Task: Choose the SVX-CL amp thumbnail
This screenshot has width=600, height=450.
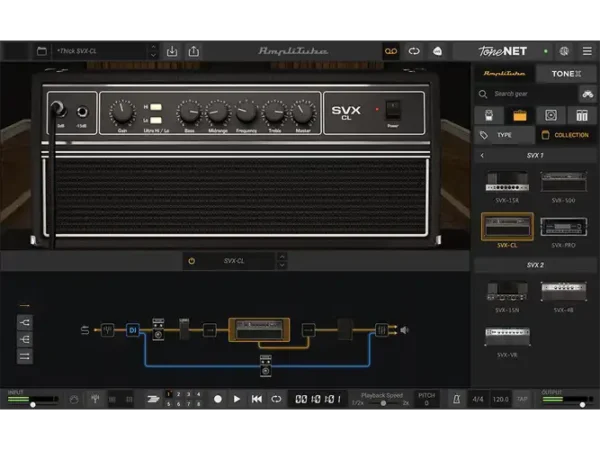Action: (507, 227)
